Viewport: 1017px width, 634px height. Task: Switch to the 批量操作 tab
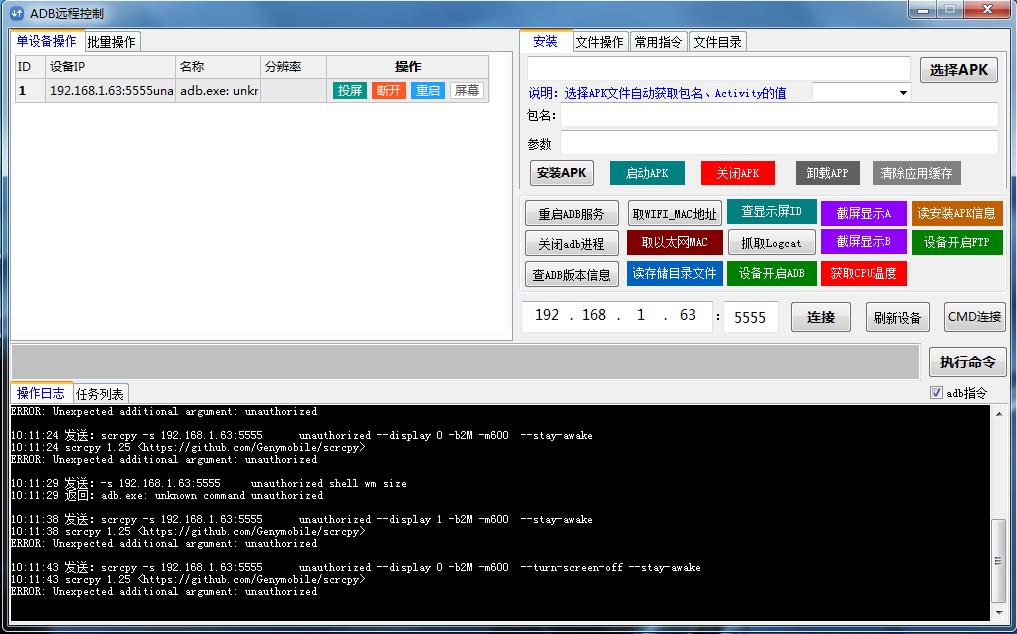tap(111, 42)
